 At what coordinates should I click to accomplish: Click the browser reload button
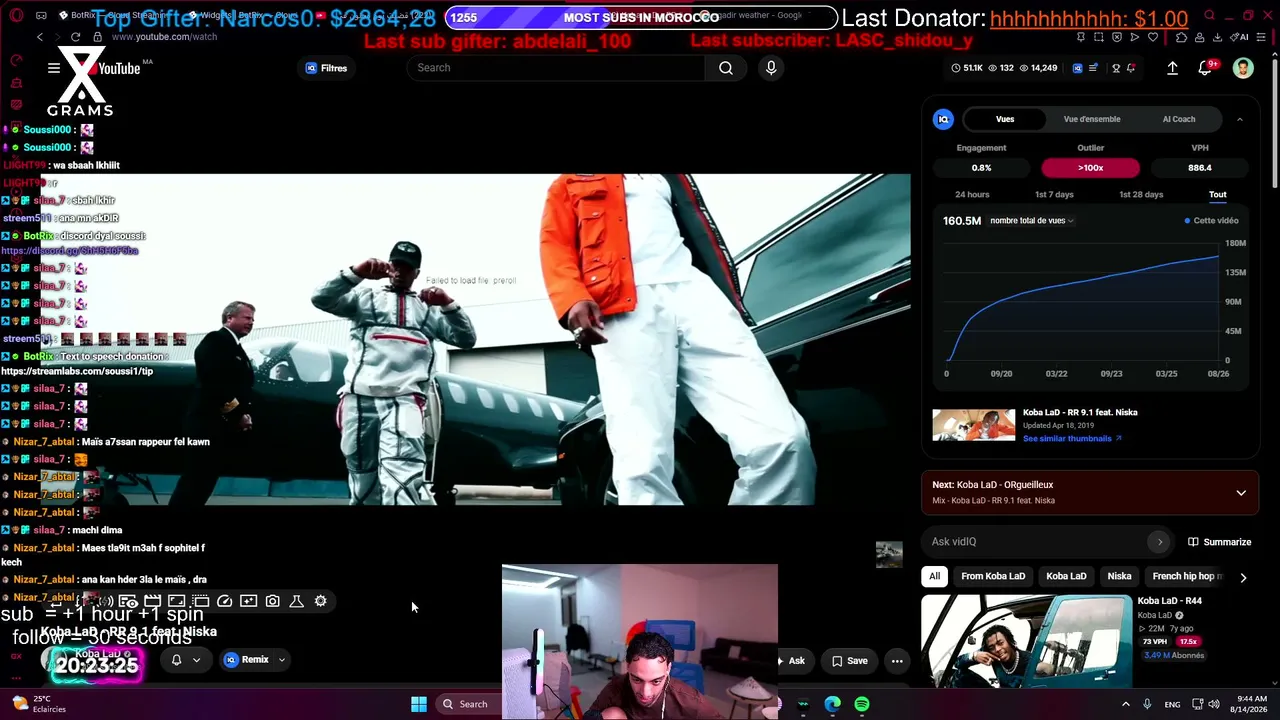coord(76,37)
